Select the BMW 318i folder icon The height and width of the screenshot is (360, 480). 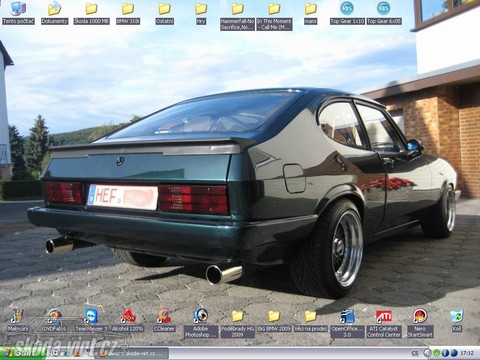(x=128, y=13)
